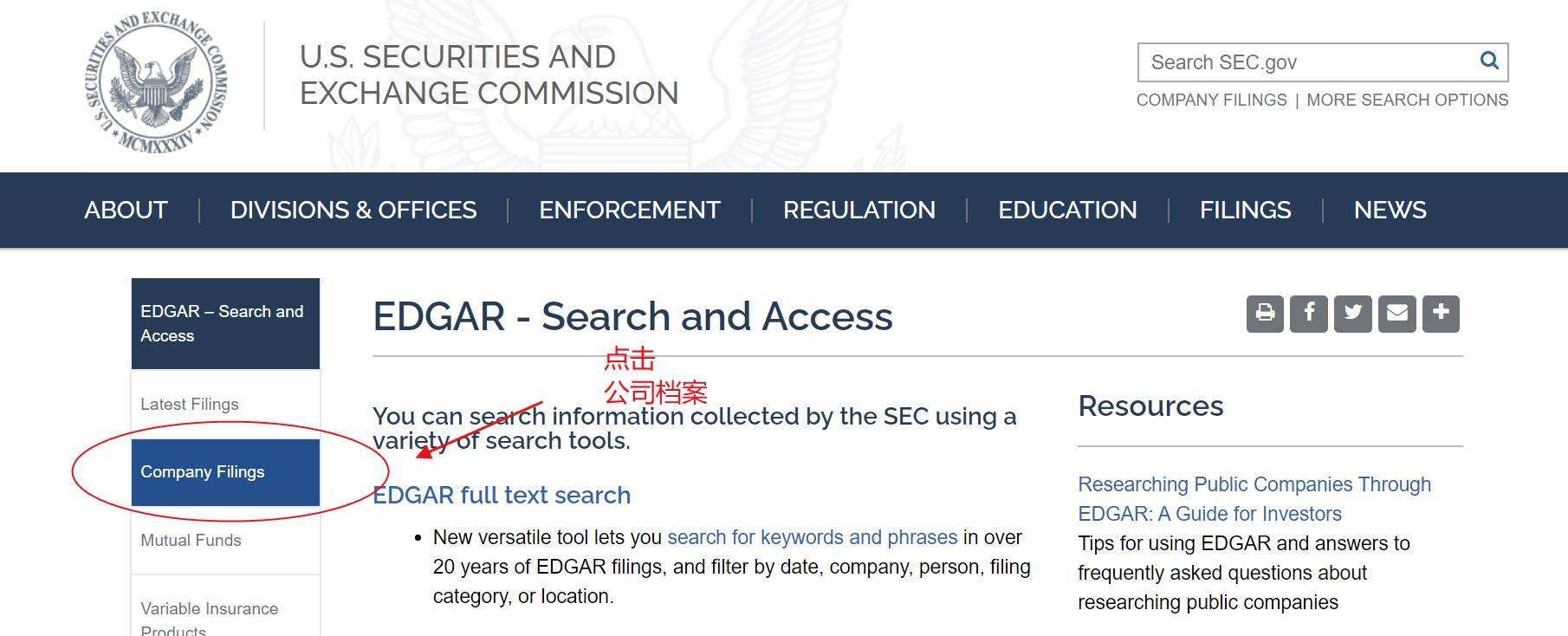The height and width of the screenshot is (636, 1568).
Task: Click the email envelope share icon
Action: coord(1397,313)
